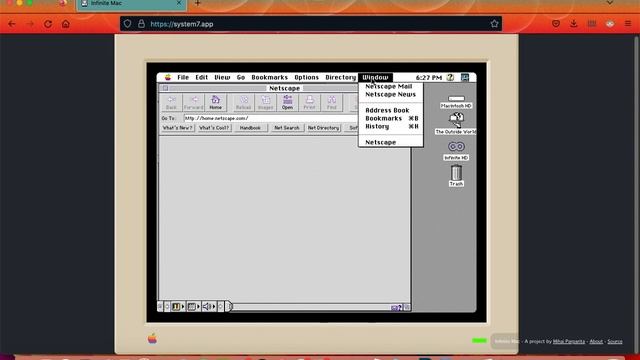Open Firefox downloads panel
Image resolution: width=640 pixels, height=360 pixels.
coord(573,24)
